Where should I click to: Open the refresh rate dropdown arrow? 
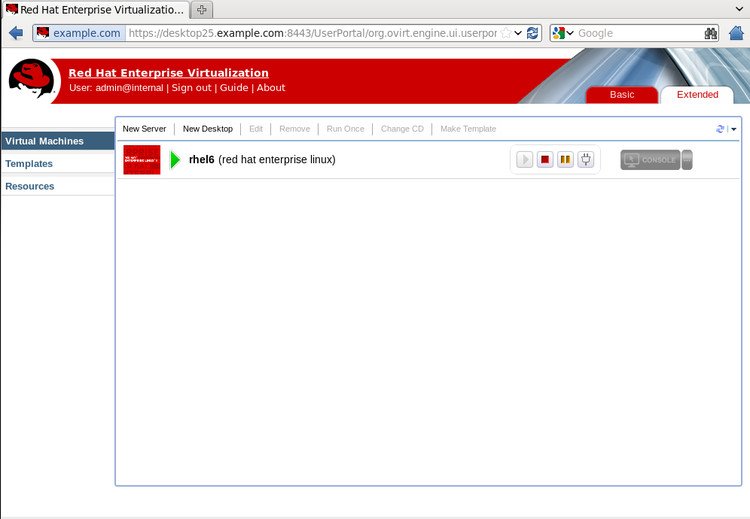coord(734,129)
